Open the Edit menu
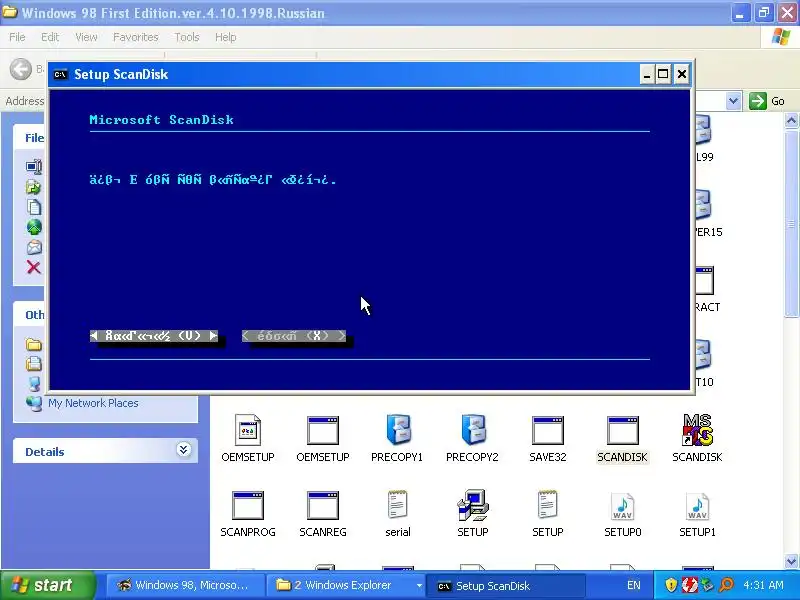800x600 pixels. (50, 37)
